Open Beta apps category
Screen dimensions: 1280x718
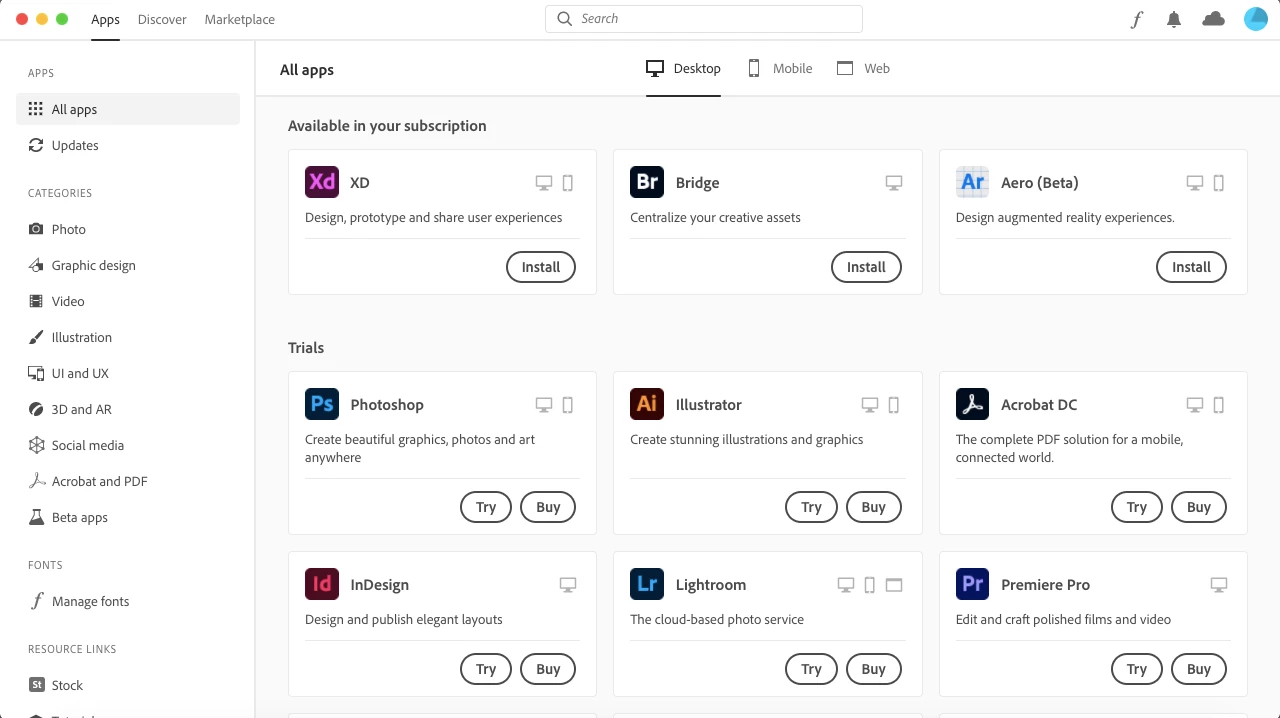click(128, 517)
